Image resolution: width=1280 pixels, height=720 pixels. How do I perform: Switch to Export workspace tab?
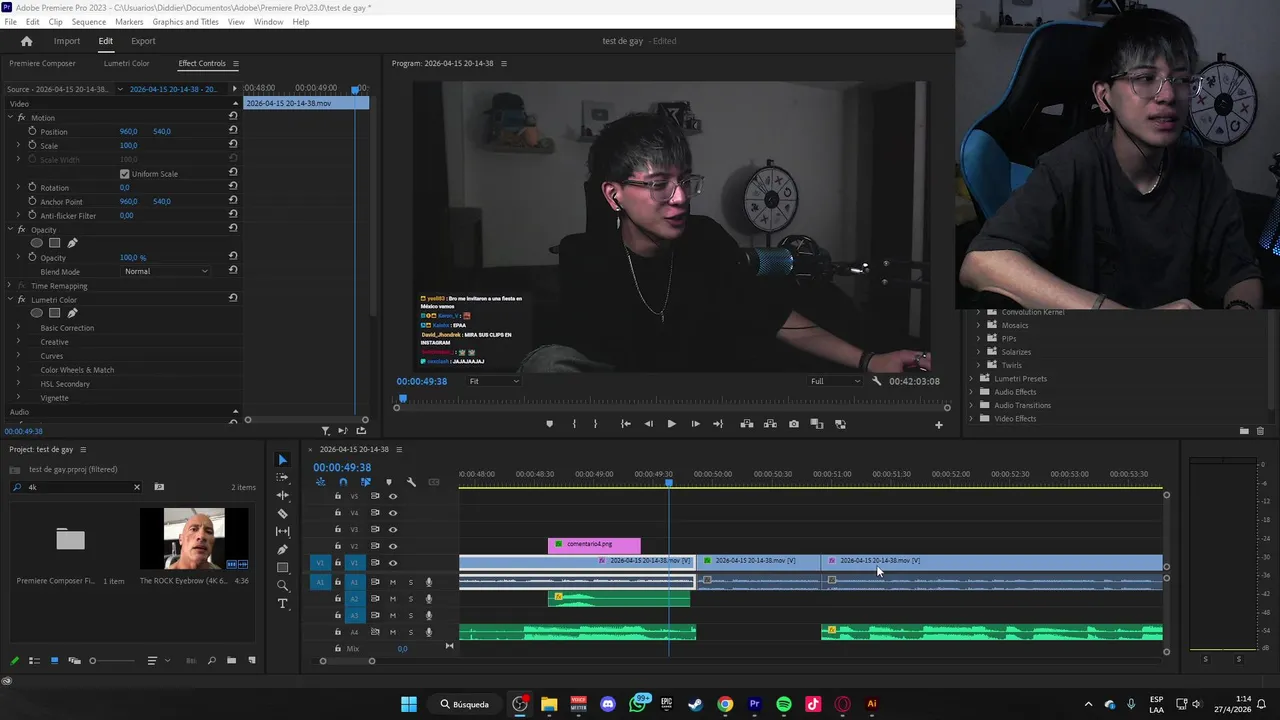pyautogui.click(x=143, y=41)
